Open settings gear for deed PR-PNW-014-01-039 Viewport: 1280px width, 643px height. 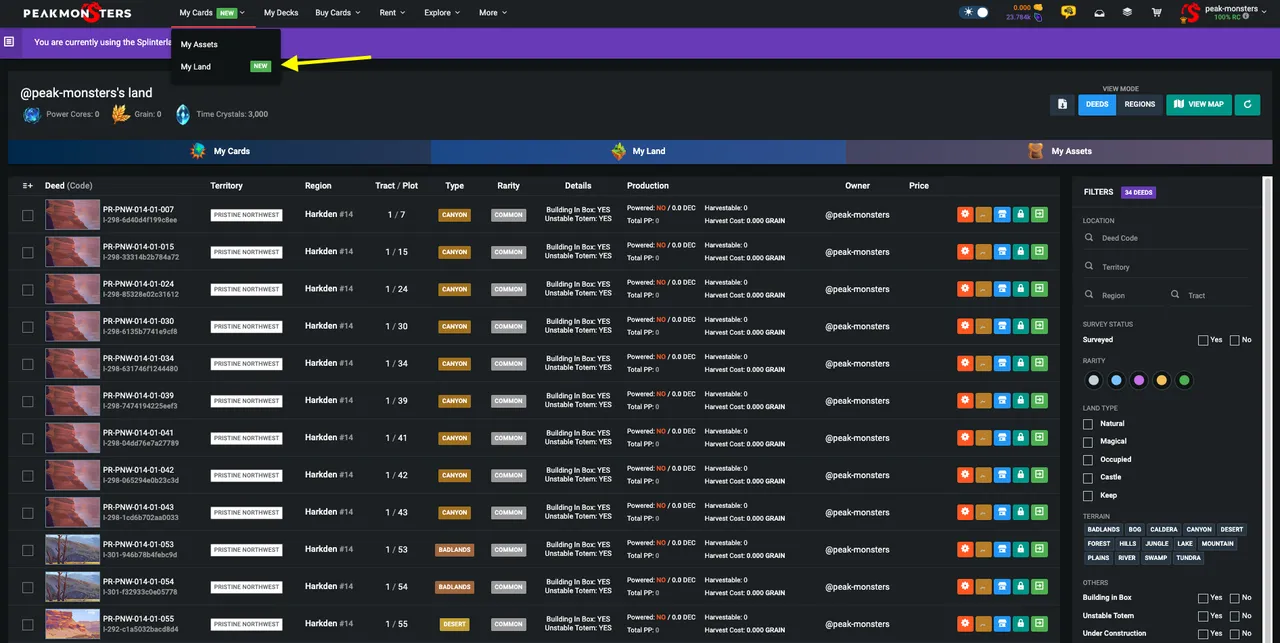pyautogui.click(x=965, y=400)
